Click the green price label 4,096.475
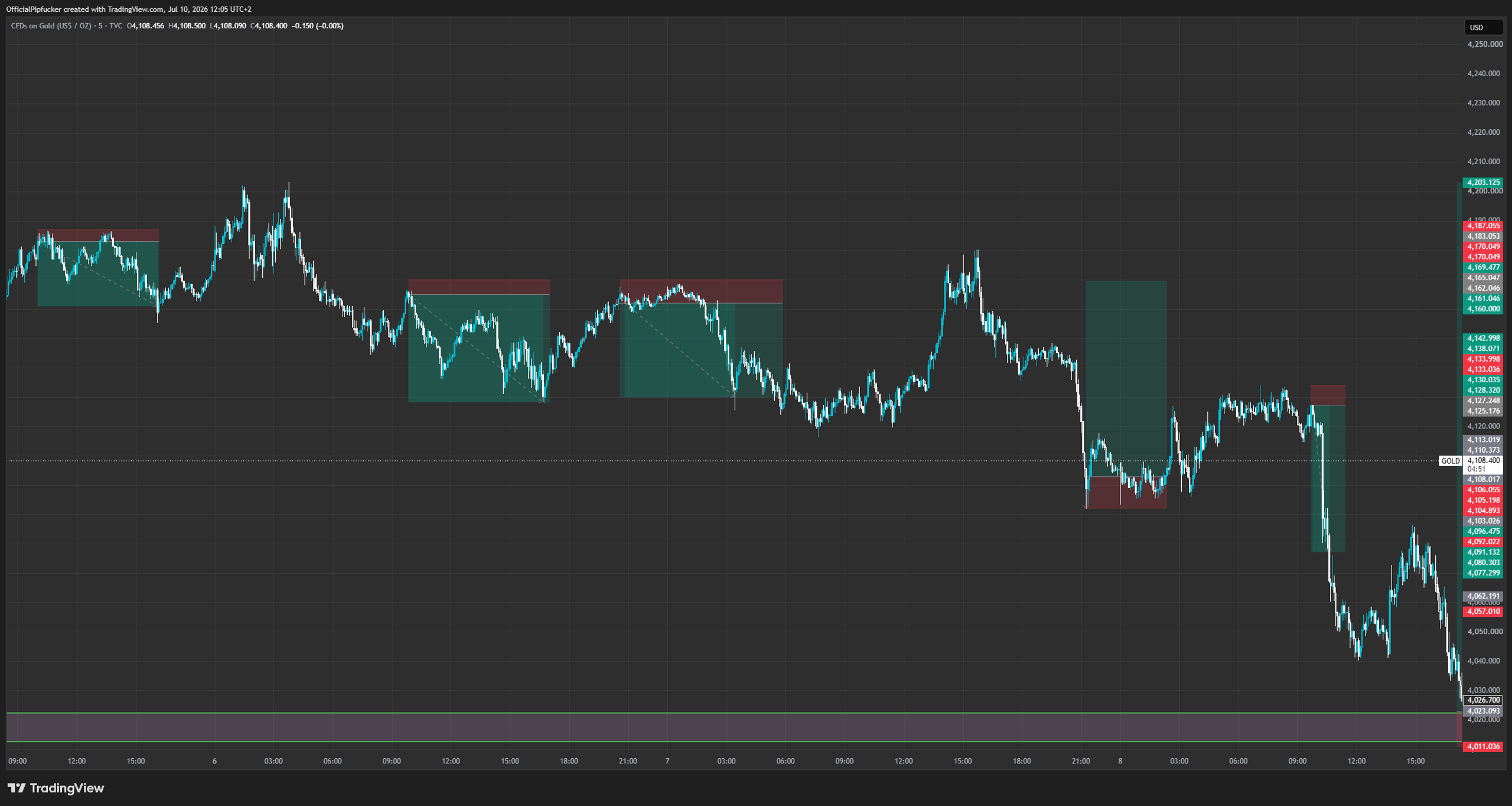The height and width of the screenshot is (806, 1512). 1482,532
